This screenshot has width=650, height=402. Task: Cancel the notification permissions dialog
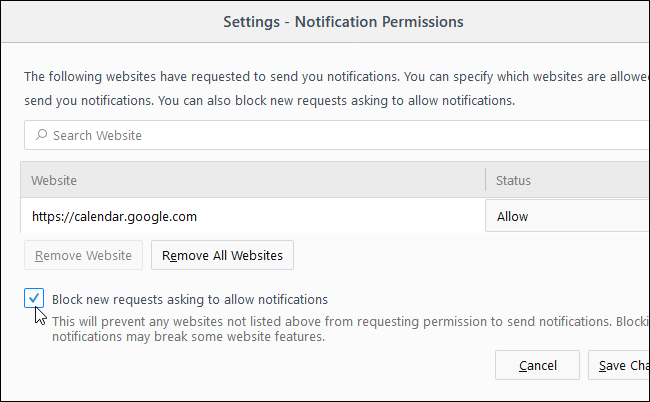pyautogui.click(x=538, y=366)
